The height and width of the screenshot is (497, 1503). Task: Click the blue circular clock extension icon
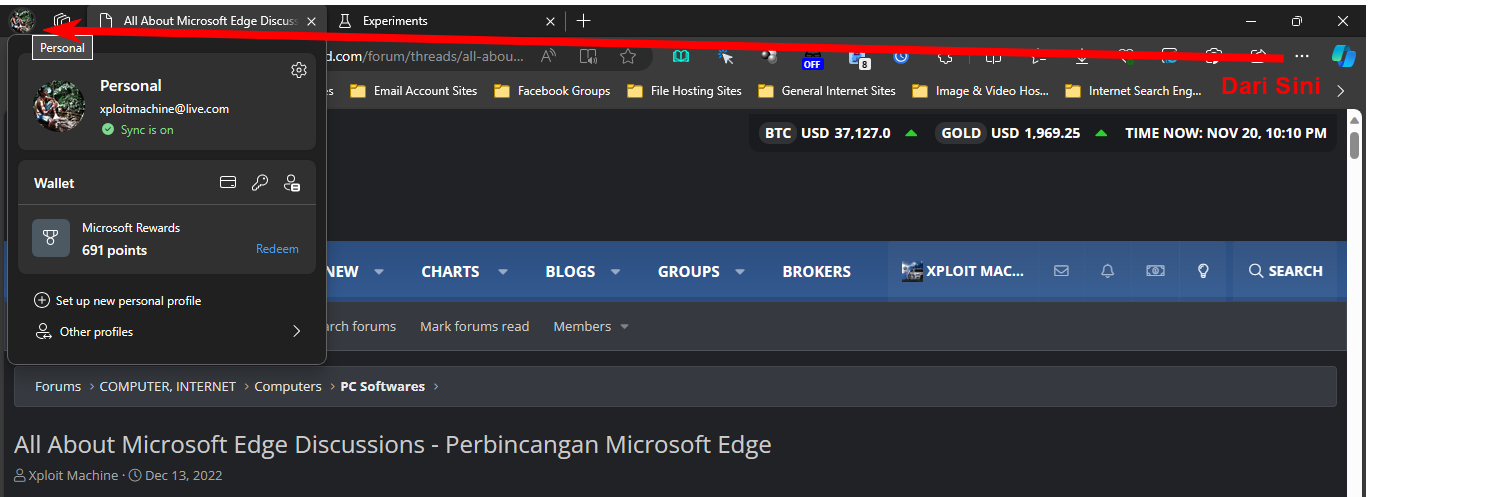(901, 57)
